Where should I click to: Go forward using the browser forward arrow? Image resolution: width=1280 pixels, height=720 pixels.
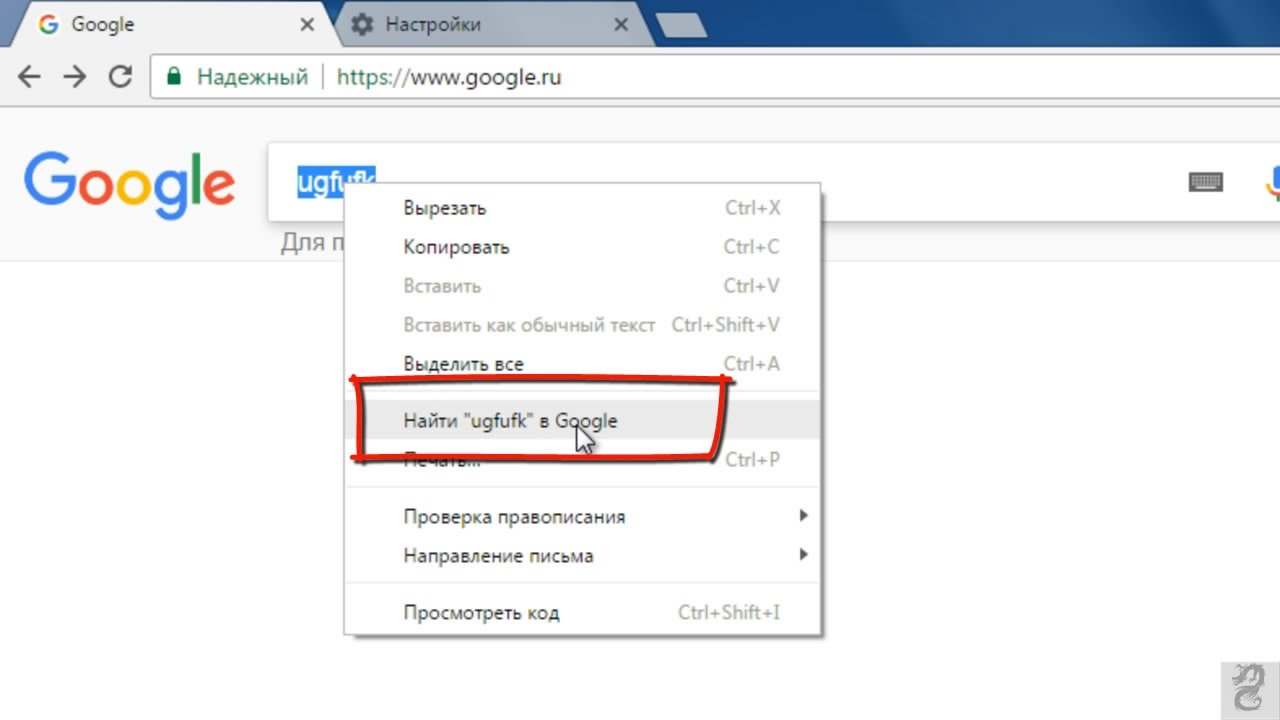(x=75, y=77)
